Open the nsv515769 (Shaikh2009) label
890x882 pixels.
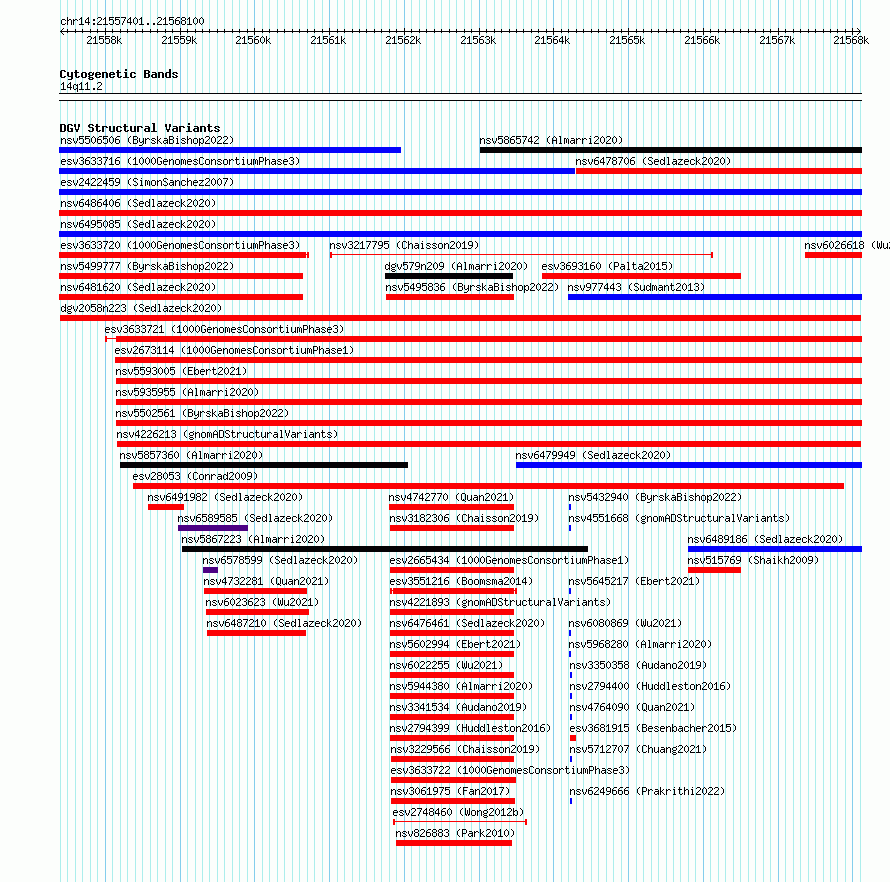[x=753, y=560]
